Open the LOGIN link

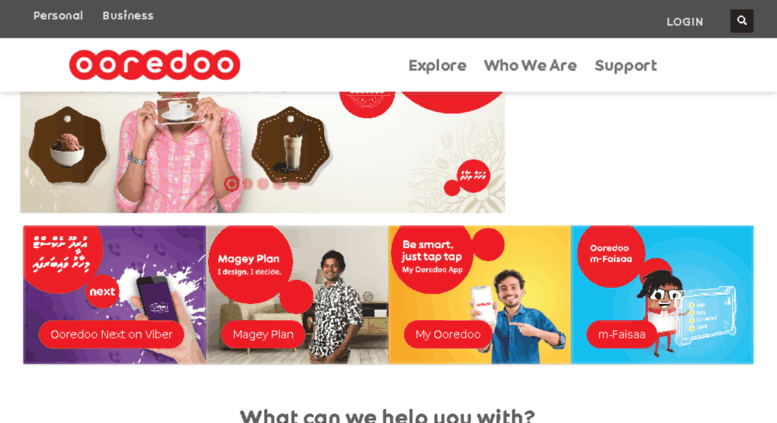[684, 22]
